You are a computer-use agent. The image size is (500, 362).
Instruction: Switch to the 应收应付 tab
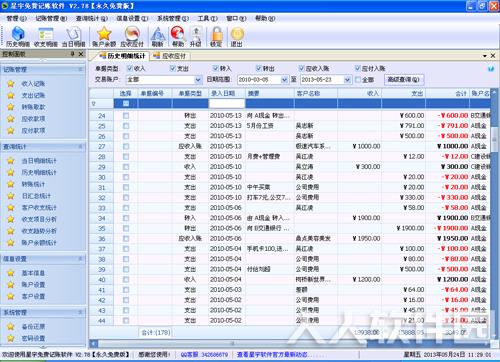click(x=170, y=56)
